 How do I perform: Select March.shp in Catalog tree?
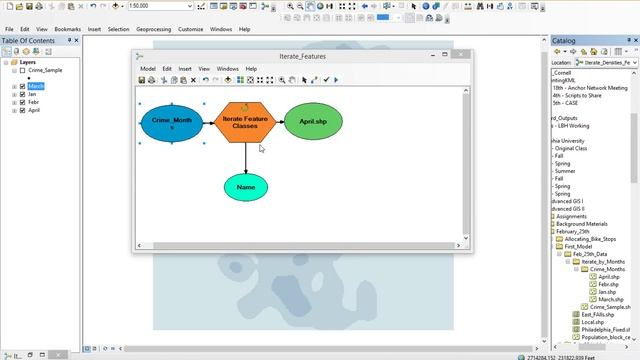click(611, 300)
